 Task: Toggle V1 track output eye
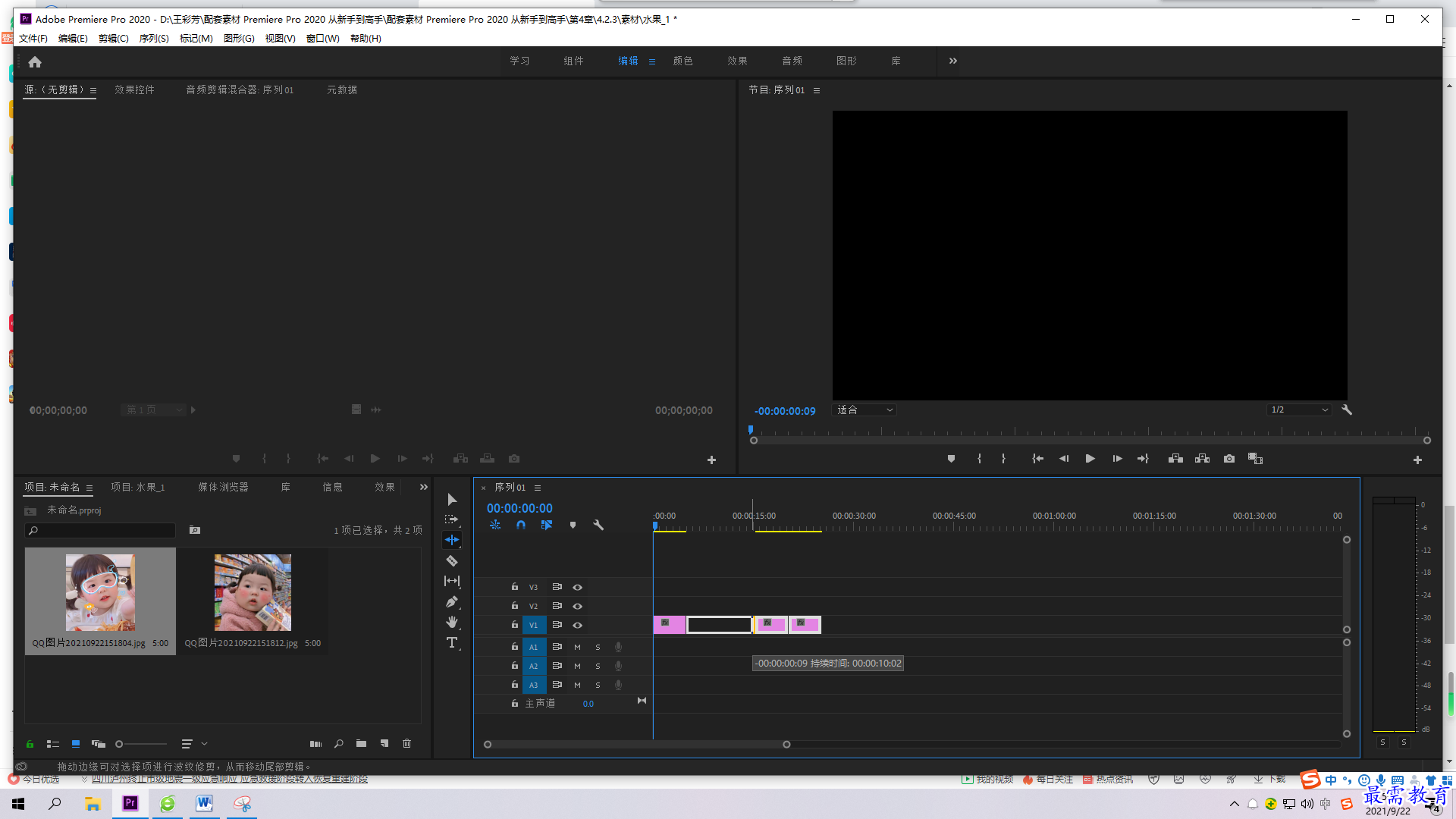577,626
